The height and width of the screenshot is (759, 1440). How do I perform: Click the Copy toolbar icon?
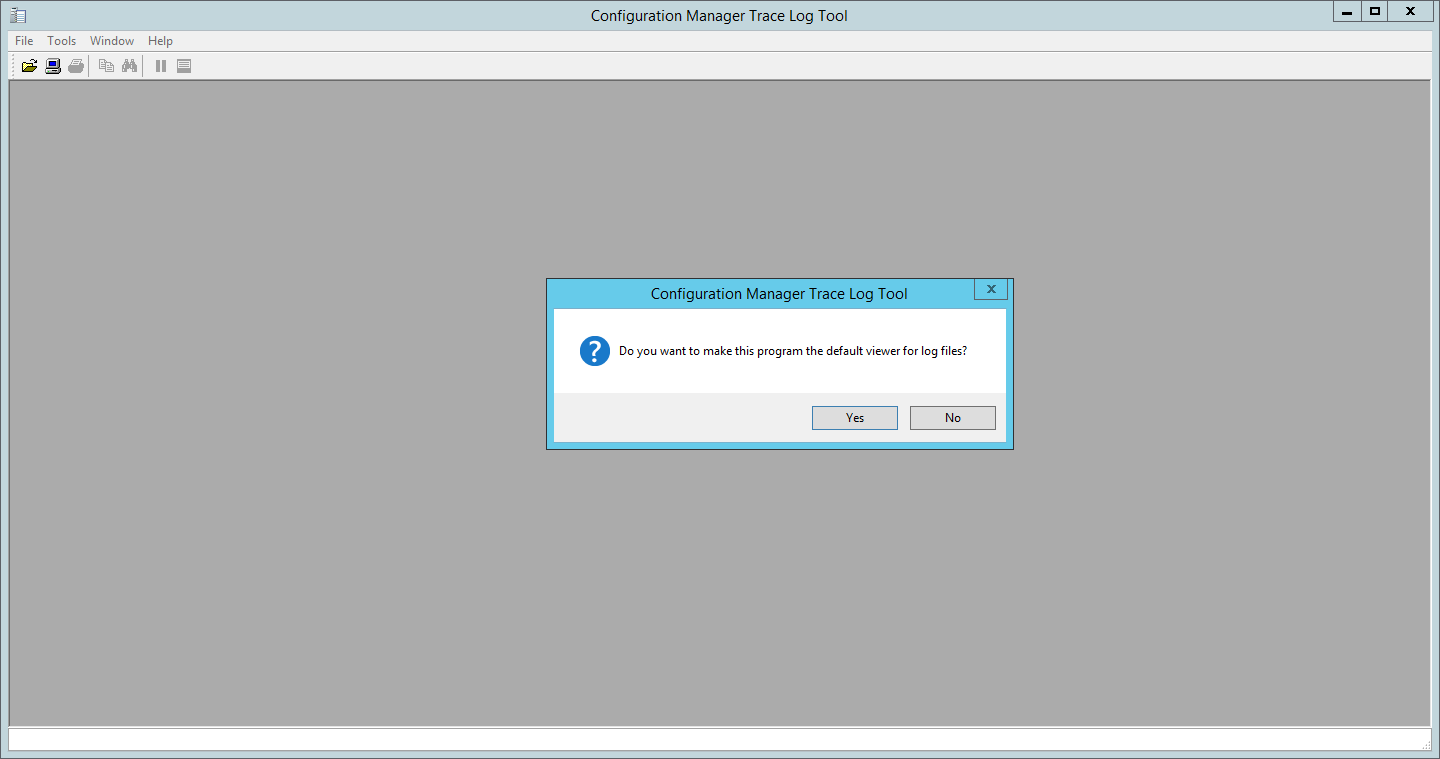click(106, 66)
